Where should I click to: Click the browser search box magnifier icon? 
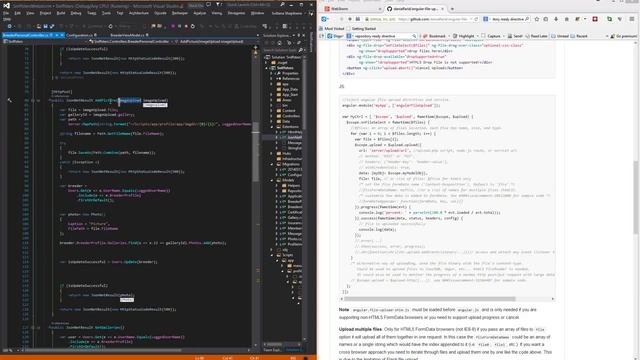point(527,19)
